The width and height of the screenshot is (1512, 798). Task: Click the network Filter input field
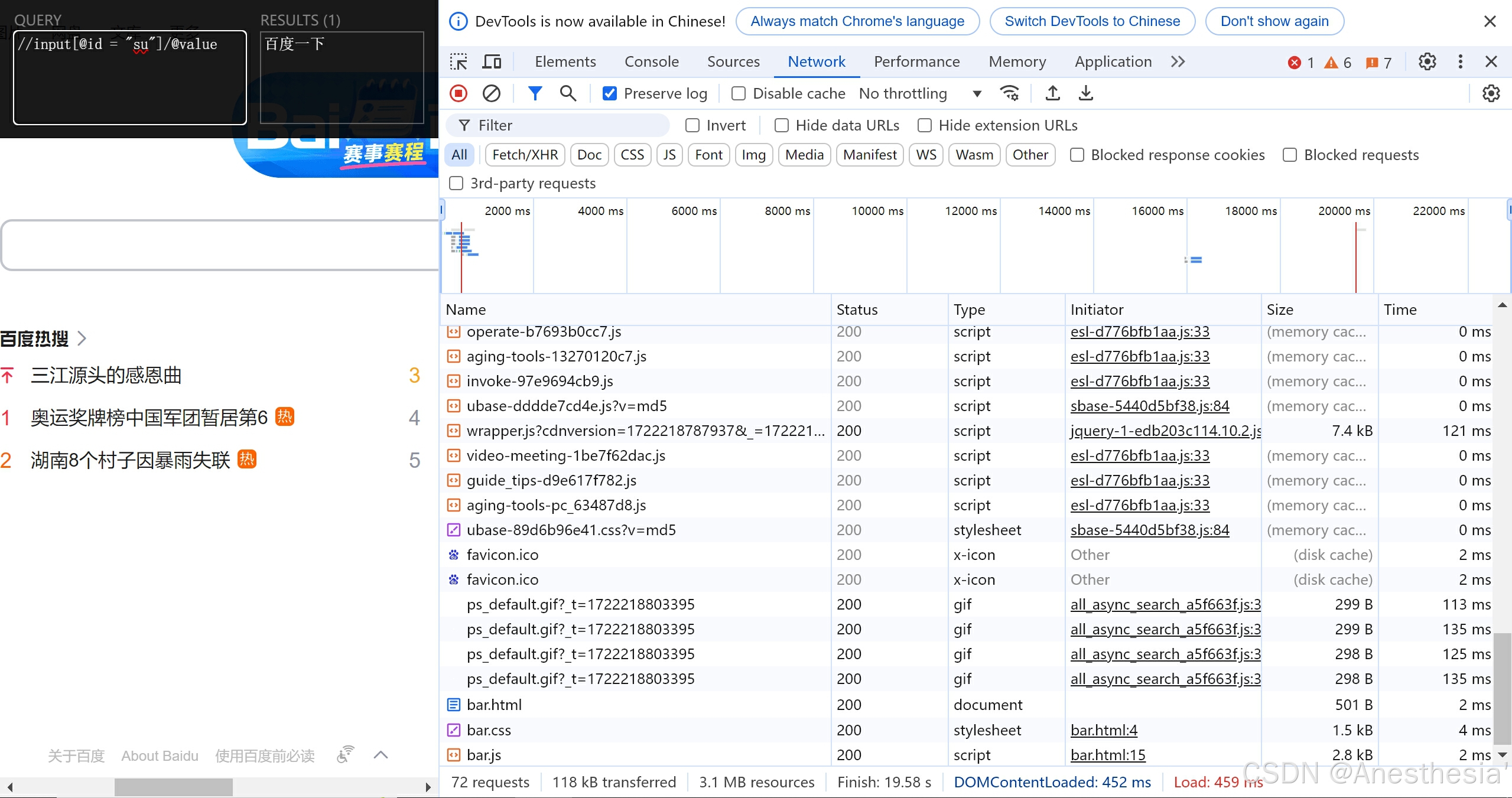558,125
